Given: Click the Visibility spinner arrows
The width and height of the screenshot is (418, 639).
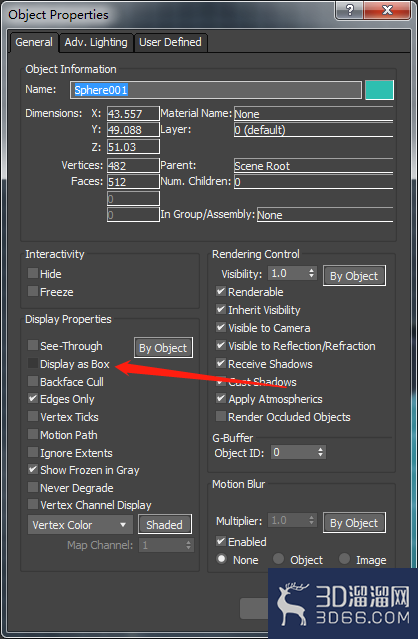Looking at the screenshot, I should (x=312, y=273).
